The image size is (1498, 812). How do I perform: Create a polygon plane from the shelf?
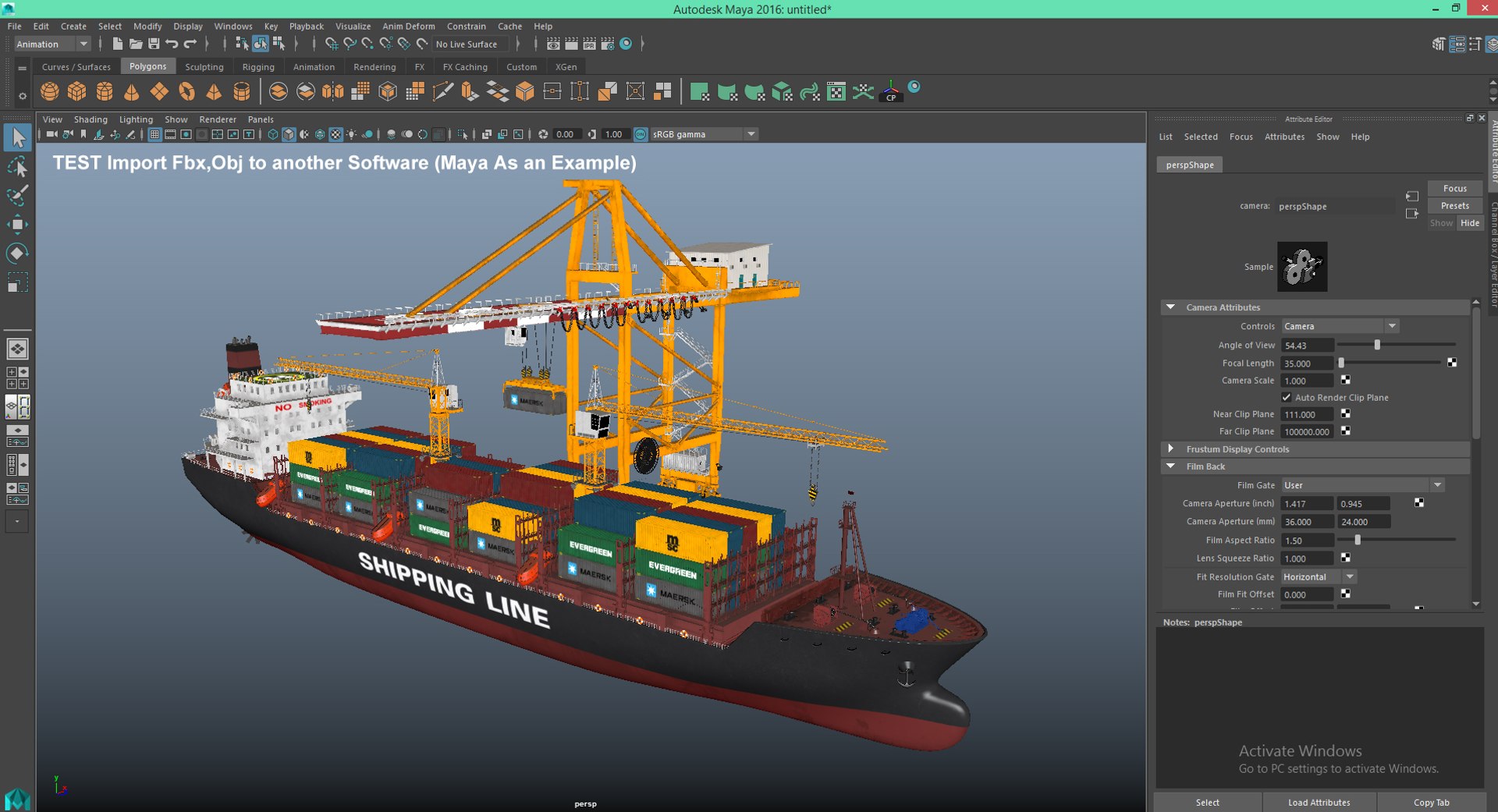tap(159, 92)
